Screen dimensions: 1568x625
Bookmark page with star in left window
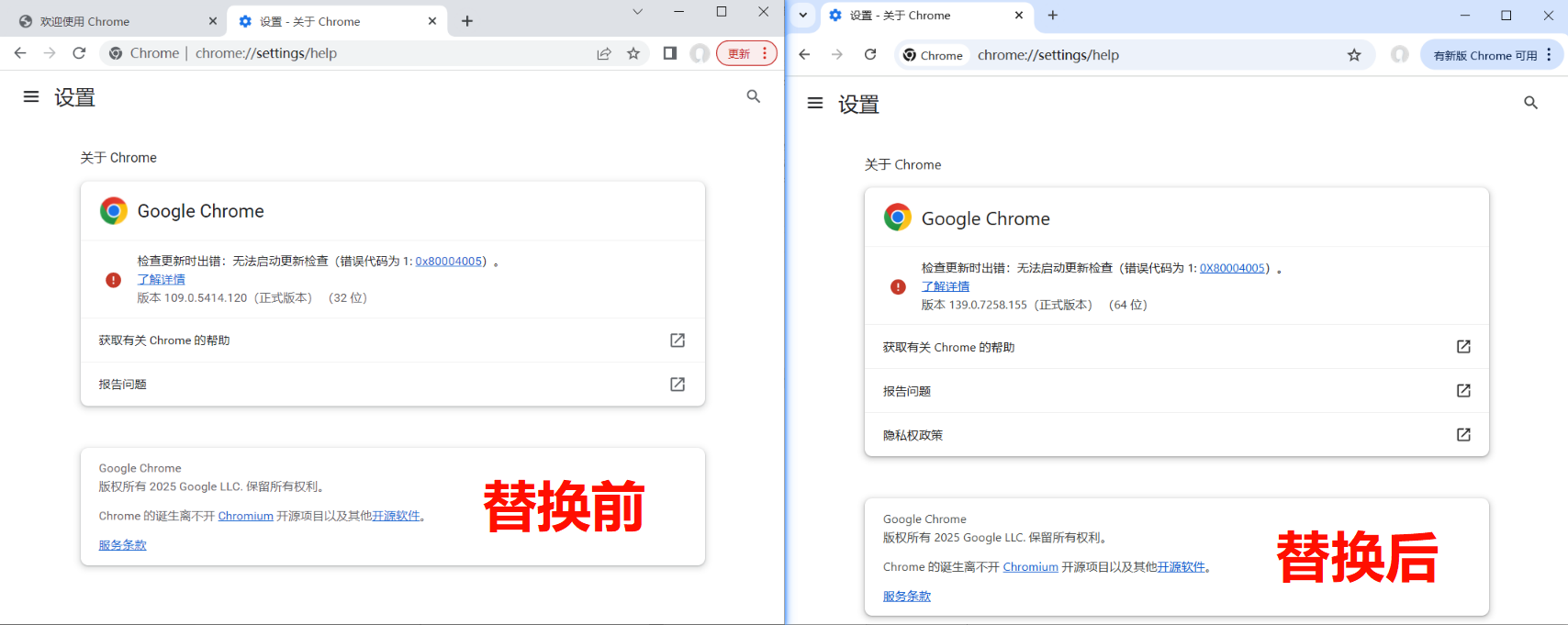coord(633,53)
